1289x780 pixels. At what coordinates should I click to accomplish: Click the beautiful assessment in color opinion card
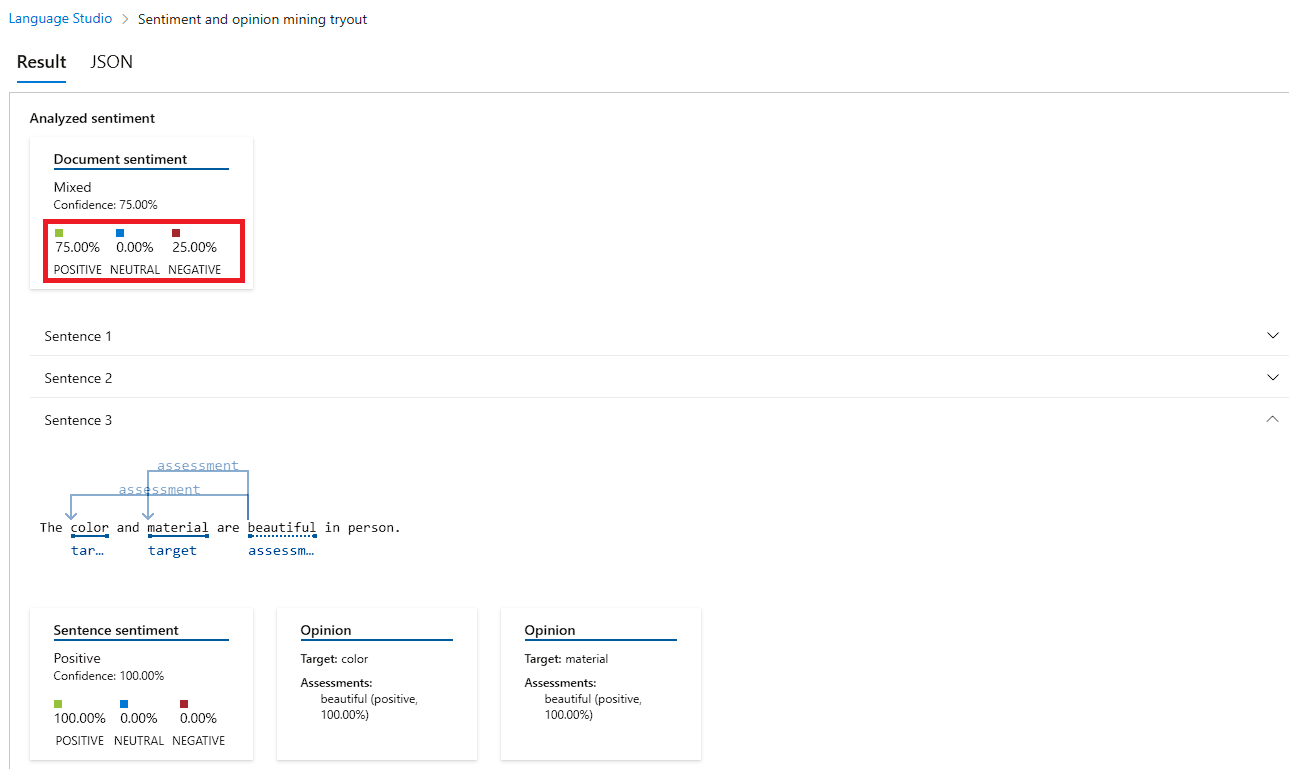tap(369, 707)
